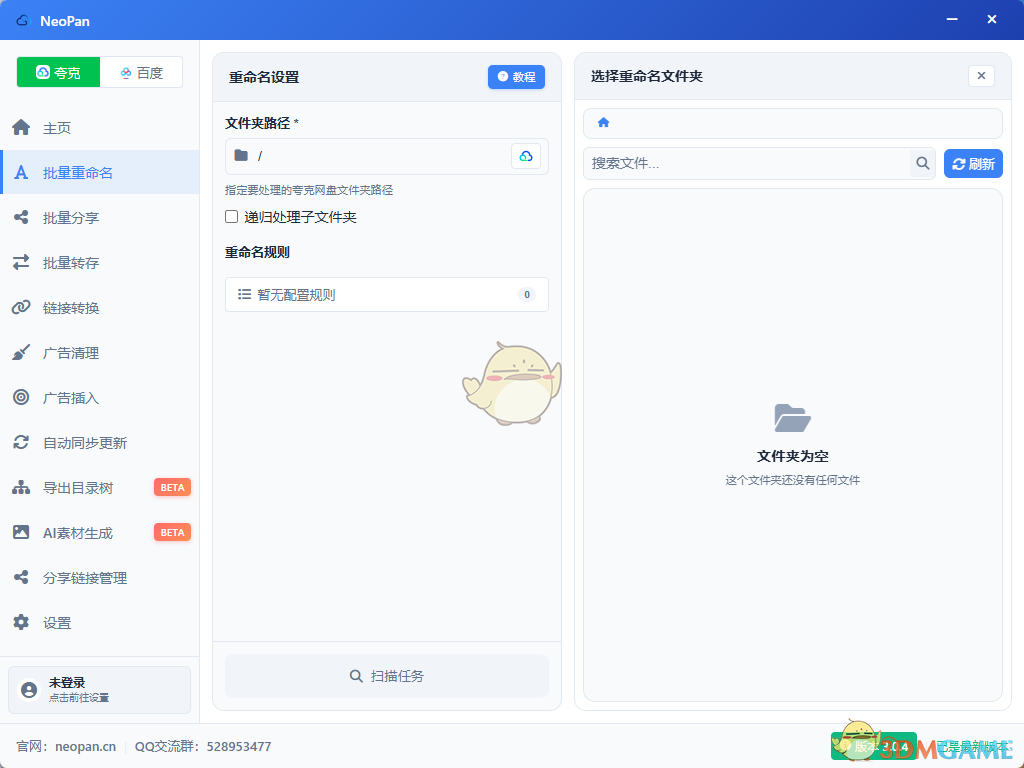
Task: Switch to 夸克 cloud drive
Action: click(58, 73)
